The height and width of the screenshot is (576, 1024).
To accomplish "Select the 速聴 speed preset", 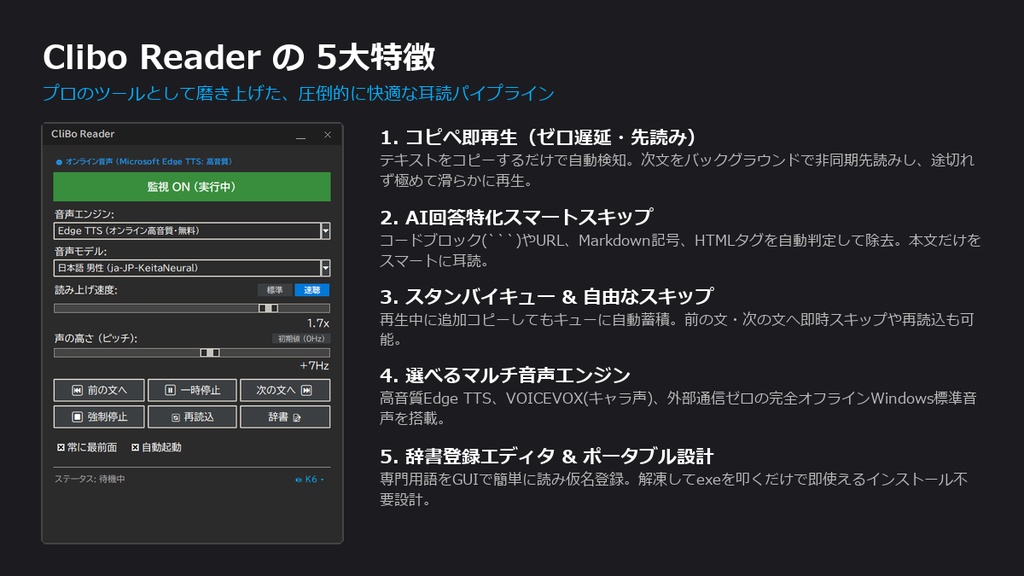I will (x=312, y=290).
